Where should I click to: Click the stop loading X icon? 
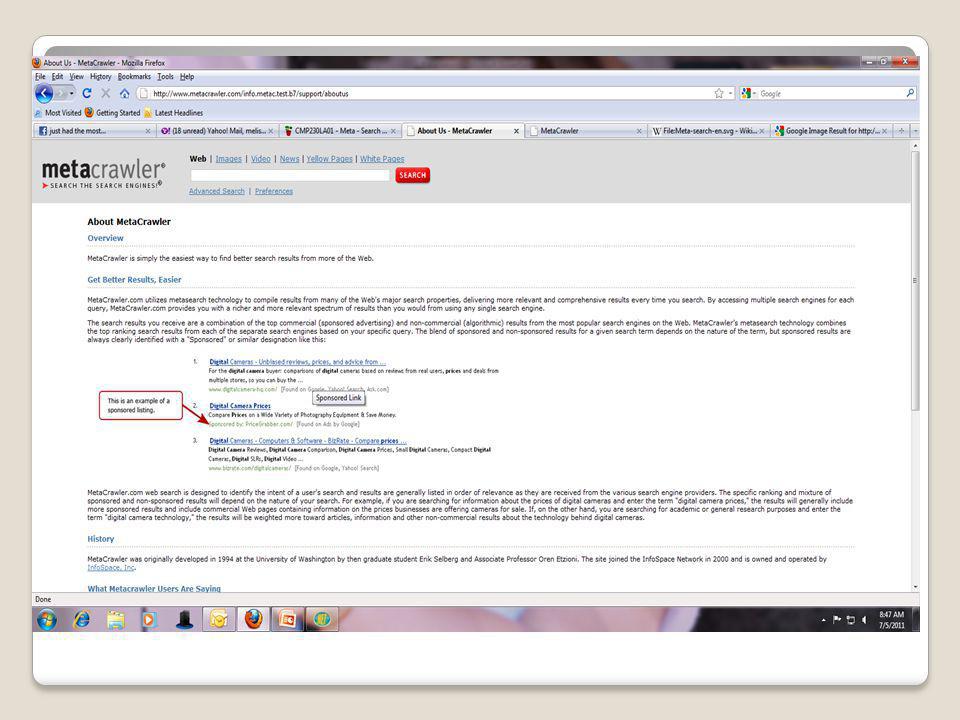(x=106, y=93)
